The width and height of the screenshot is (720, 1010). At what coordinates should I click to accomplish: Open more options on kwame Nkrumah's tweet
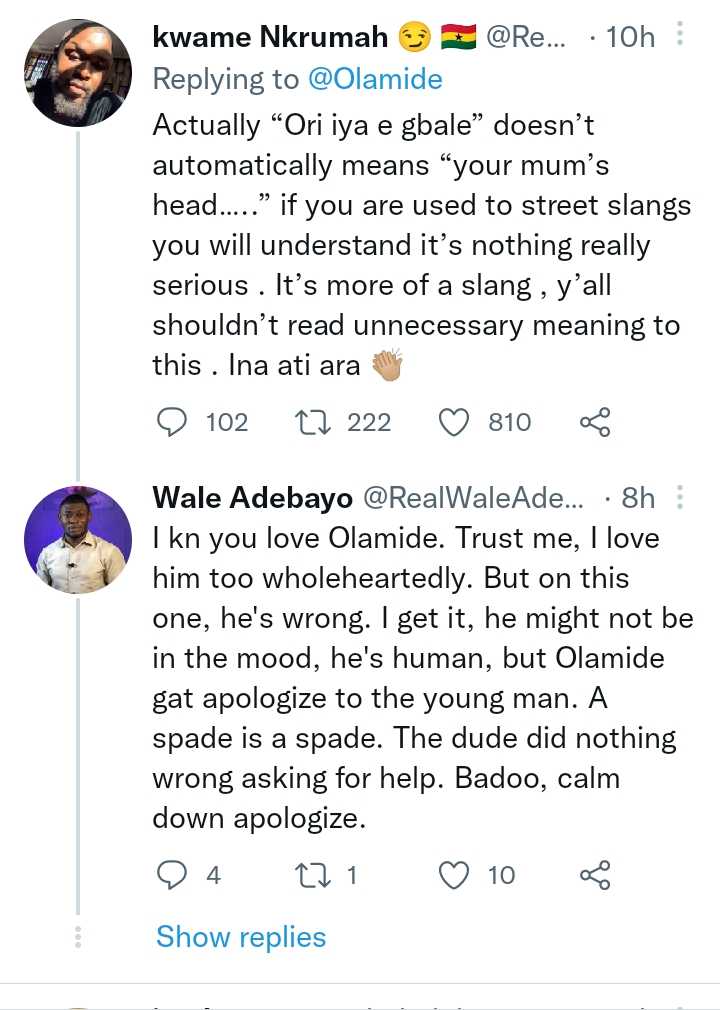680,37
